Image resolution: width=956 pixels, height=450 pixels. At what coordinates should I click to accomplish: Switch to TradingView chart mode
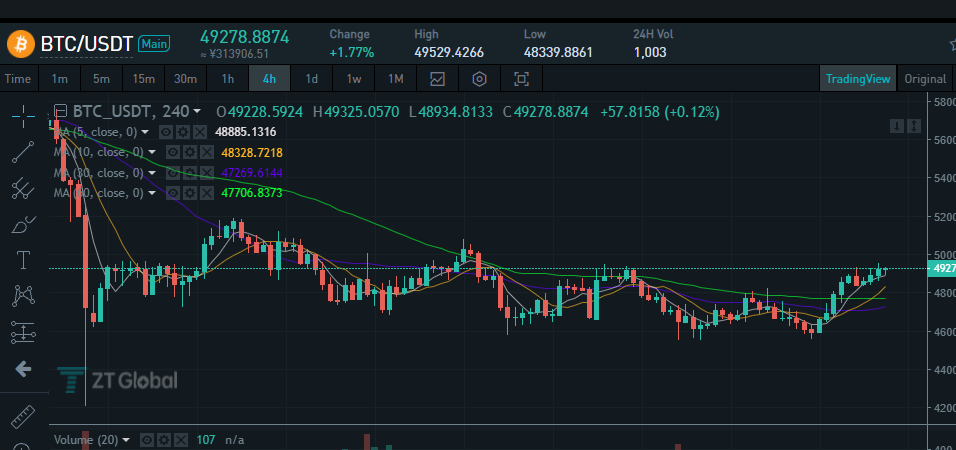click(858, 79)
